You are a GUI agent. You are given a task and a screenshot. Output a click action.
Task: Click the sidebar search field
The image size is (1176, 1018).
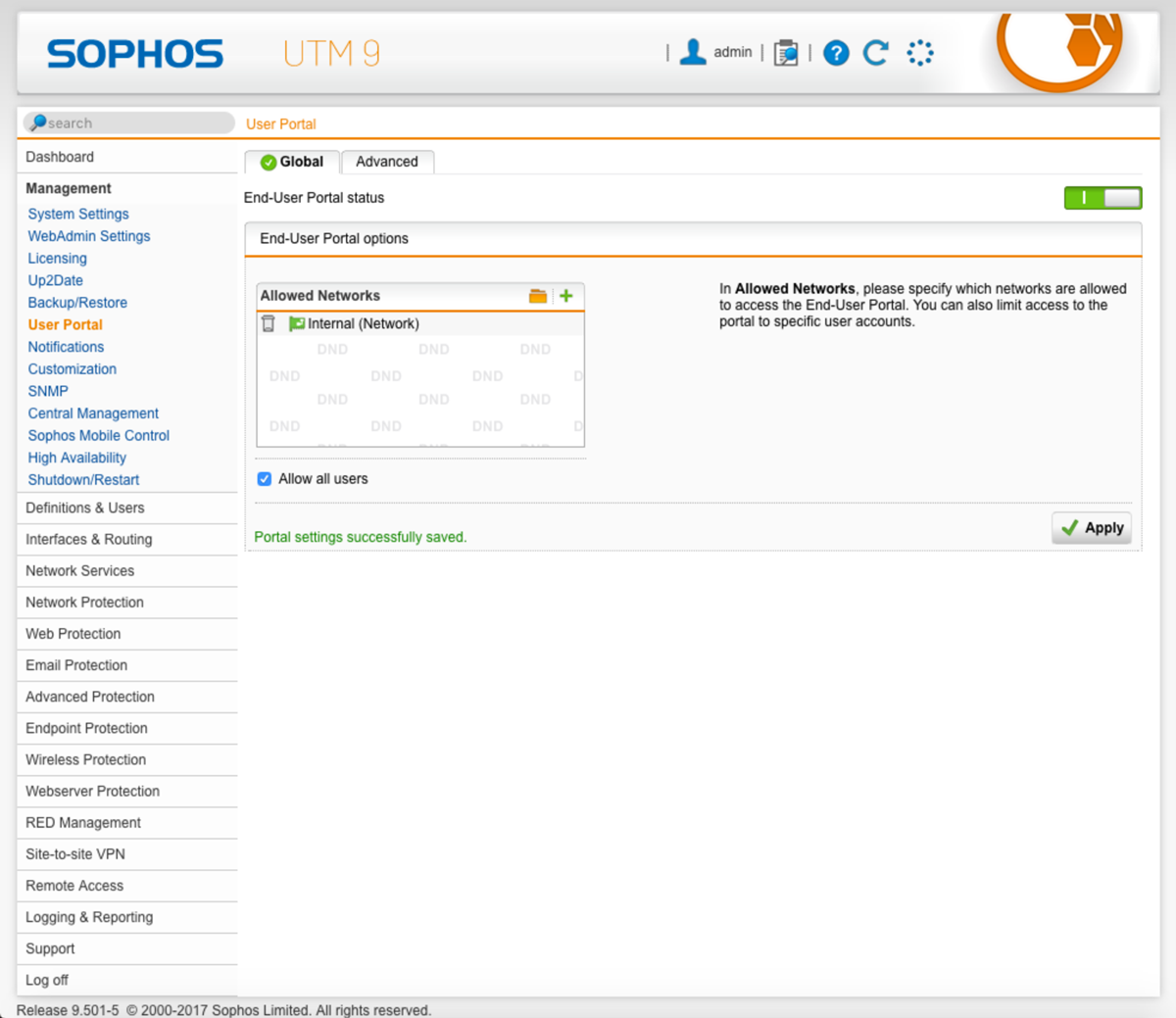(128, 122)
